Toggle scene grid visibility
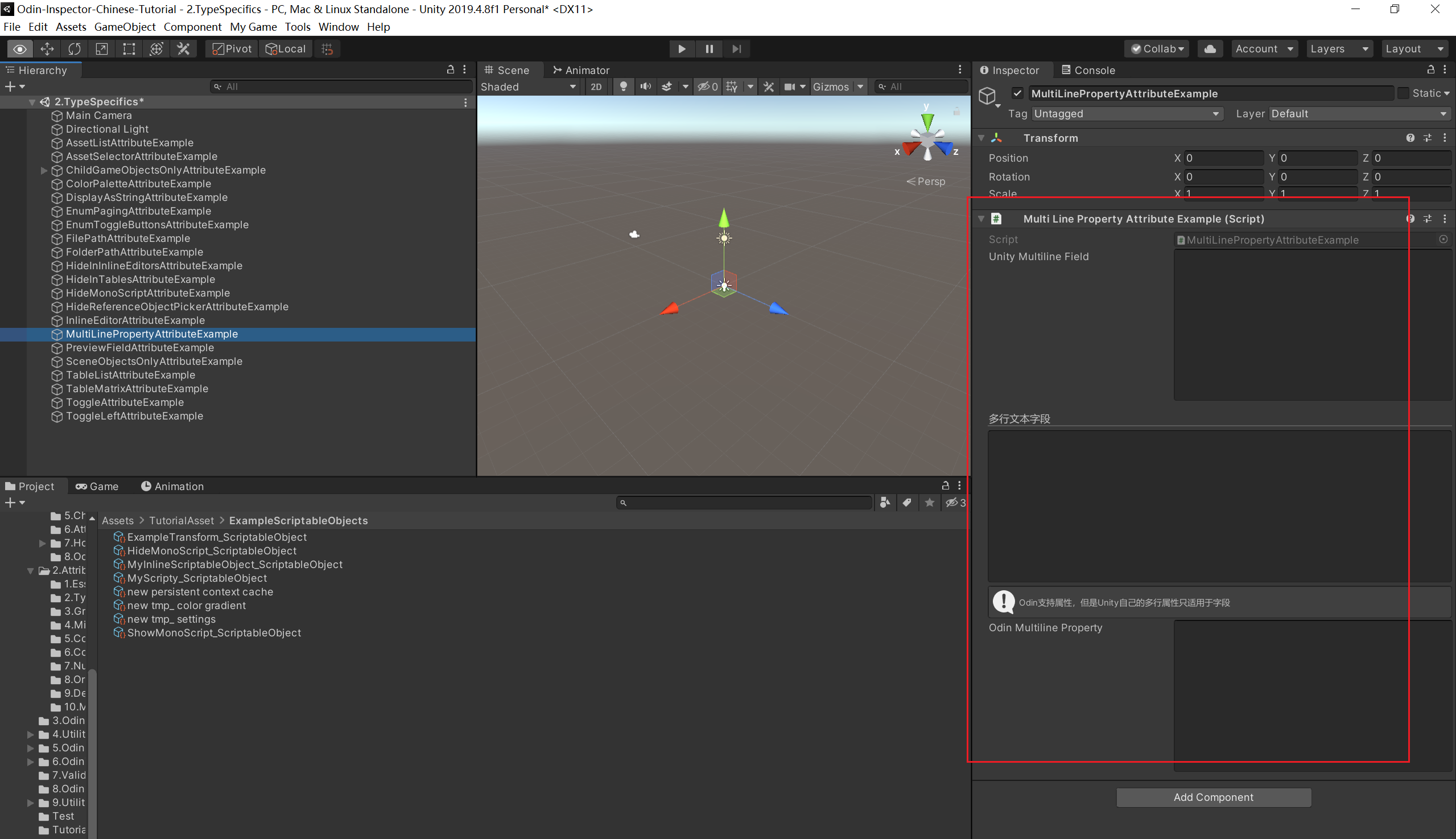1456x839 pixels. [732, 87]
